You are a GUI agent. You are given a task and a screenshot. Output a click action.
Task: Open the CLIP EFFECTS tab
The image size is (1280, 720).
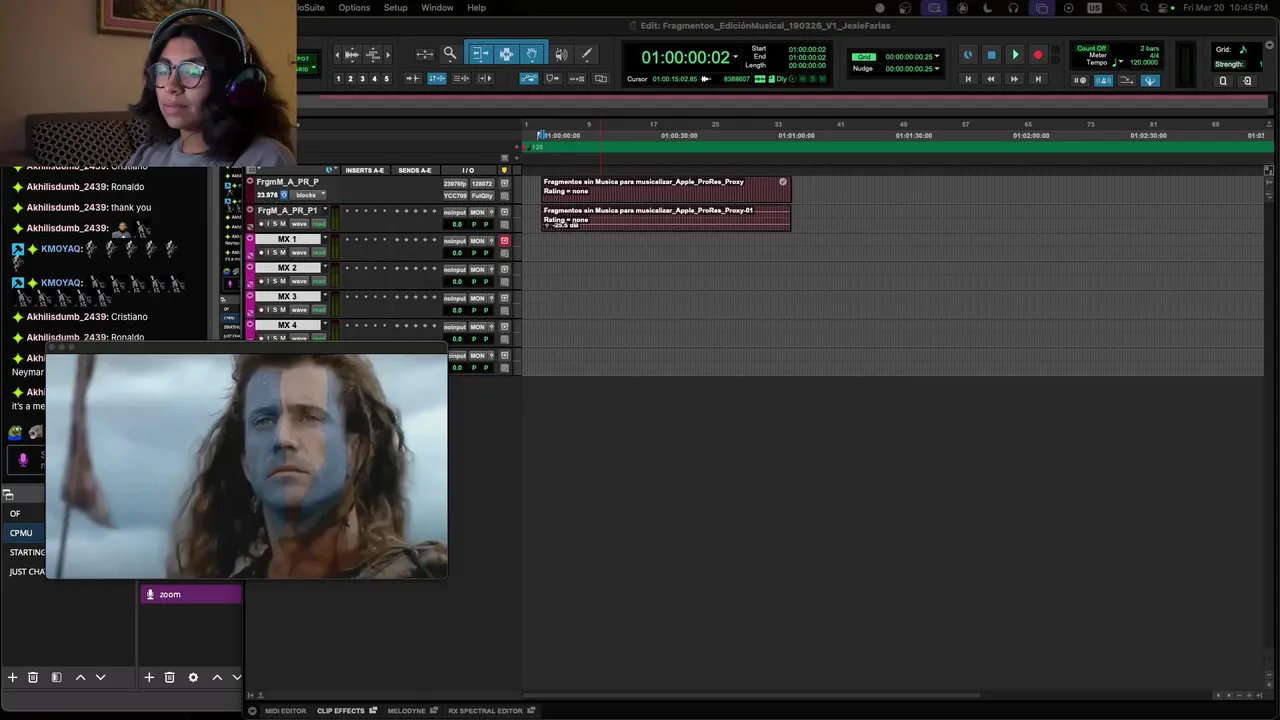pos(341,711)
